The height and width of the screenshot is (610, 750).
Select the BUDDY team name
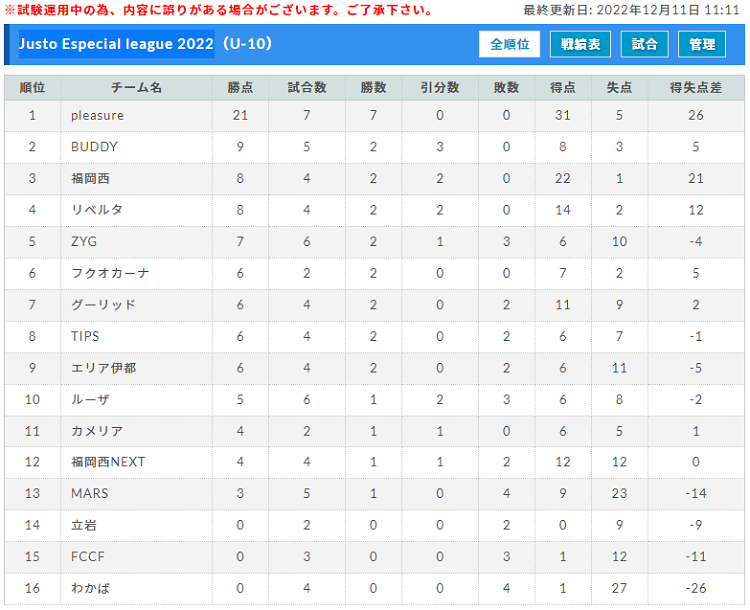click(x=94, y=147)
